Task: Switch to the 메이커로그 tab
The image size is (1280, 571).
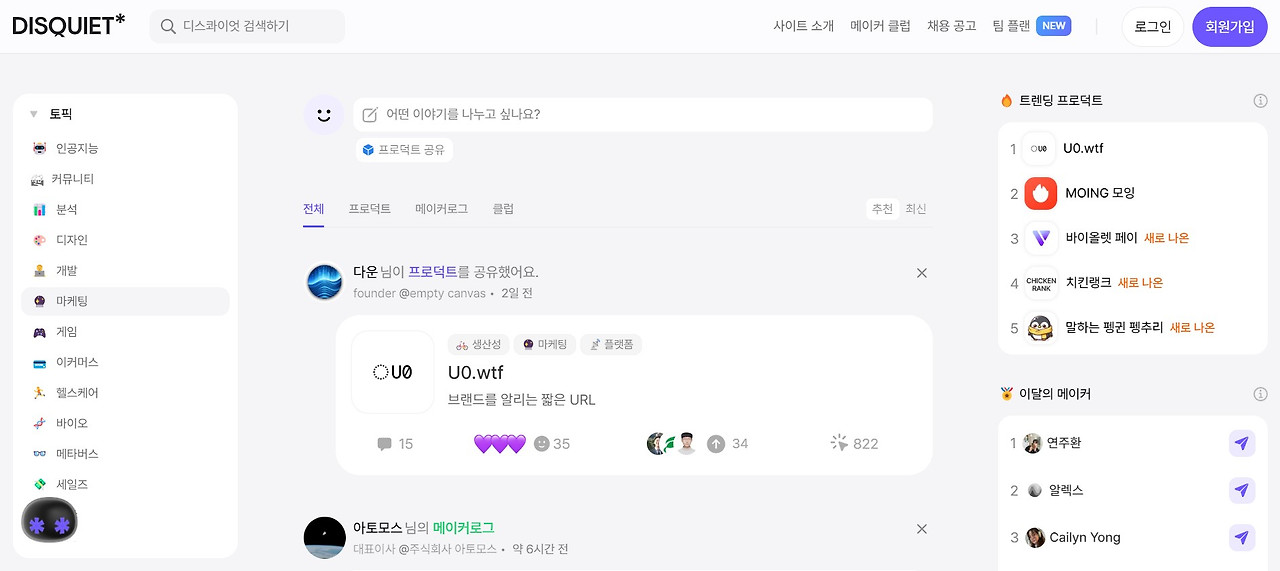Action: coord(442,209)
